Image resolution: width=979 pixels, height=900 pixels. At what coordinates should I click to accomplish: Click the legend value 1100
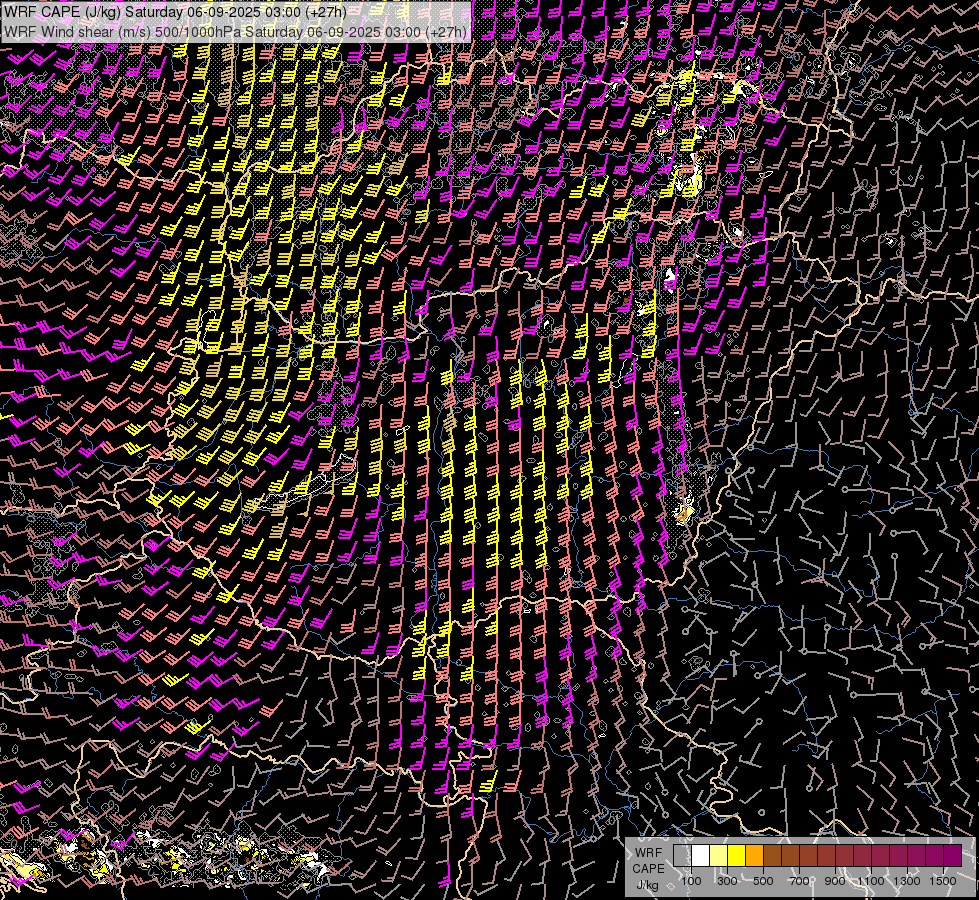point(871,881)
